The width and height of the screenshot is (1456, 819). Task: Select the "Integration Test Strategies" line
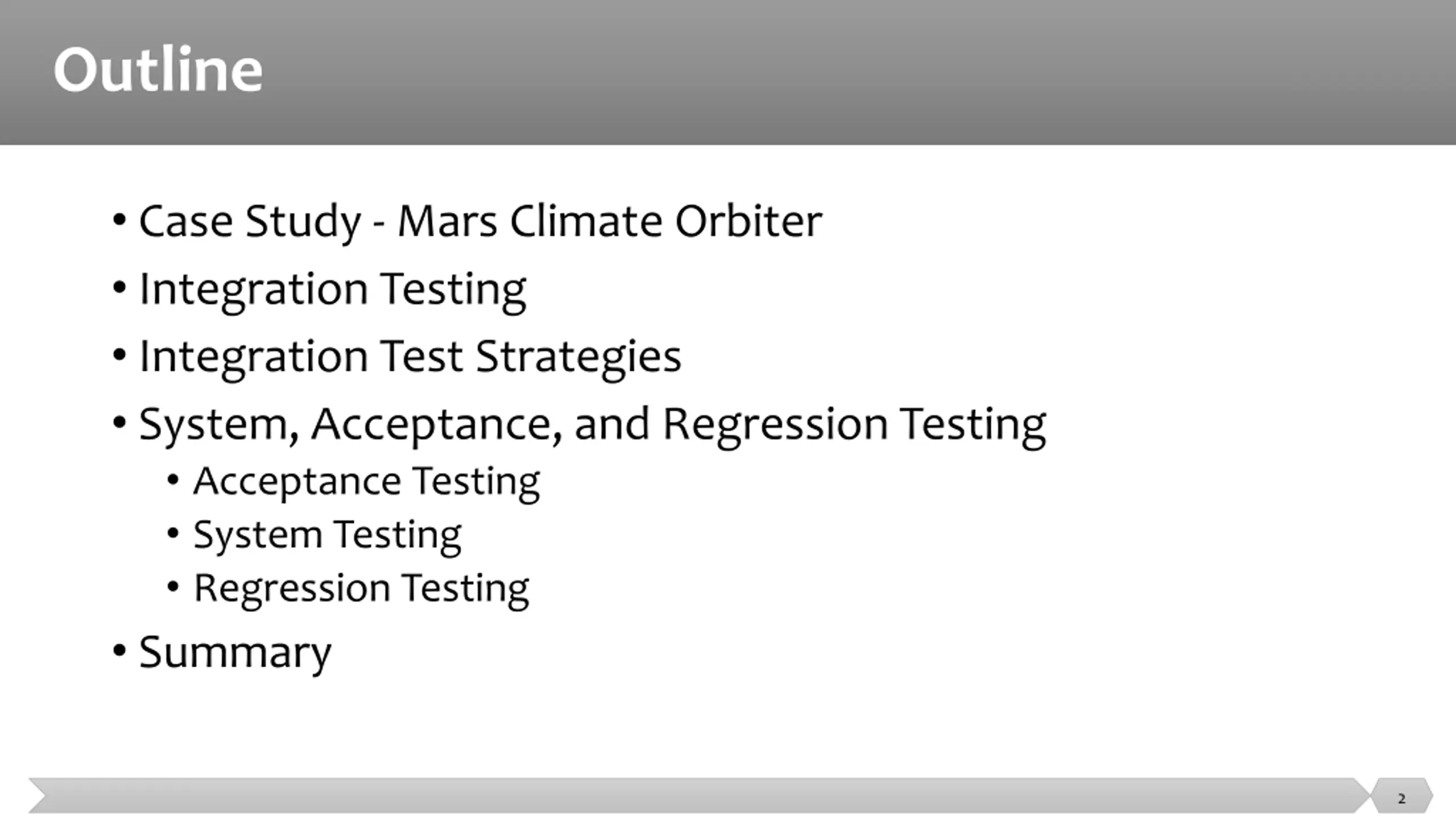[410, 357]
